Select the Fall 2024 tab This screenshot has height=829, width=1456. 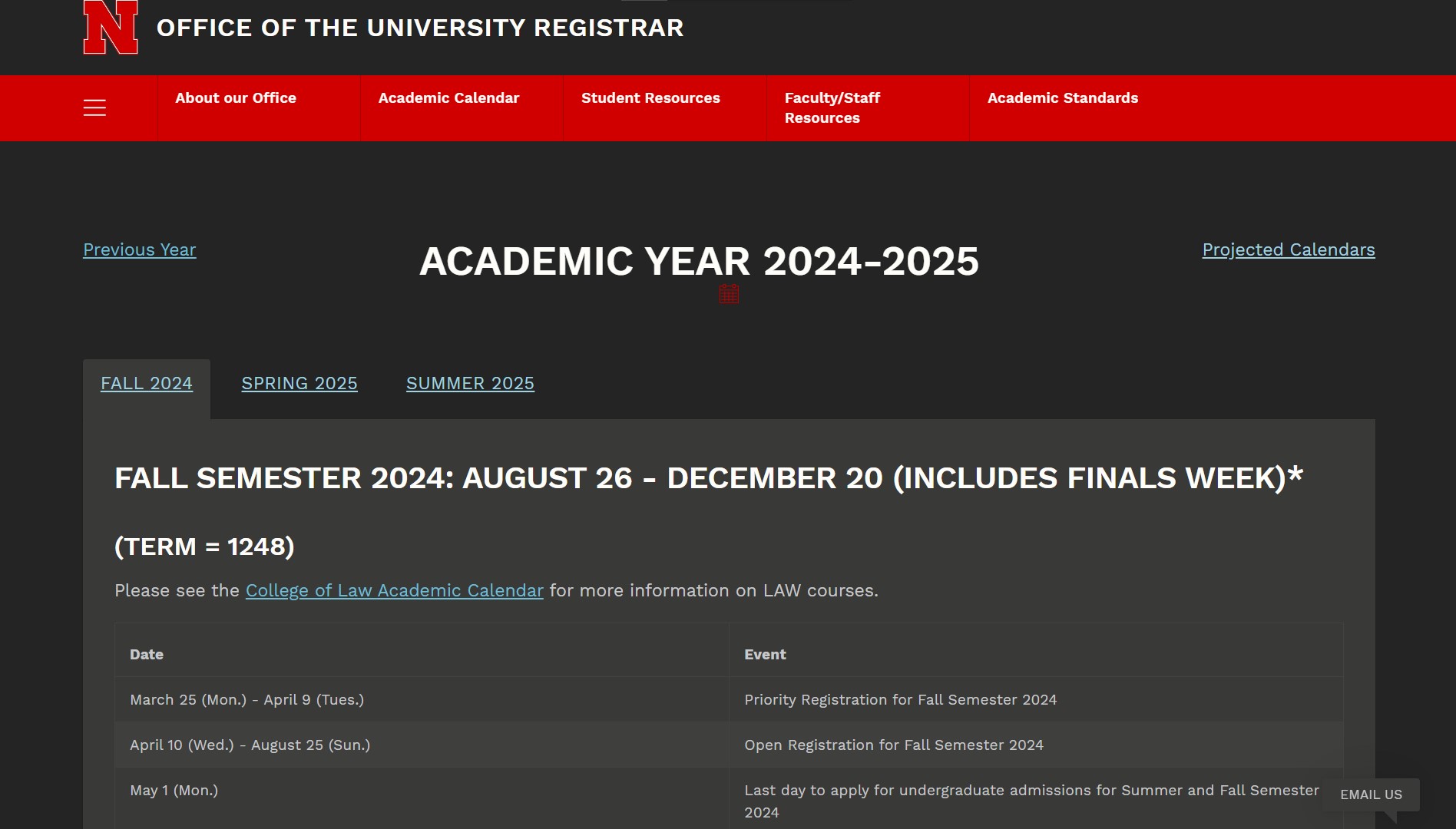point(147,383)
